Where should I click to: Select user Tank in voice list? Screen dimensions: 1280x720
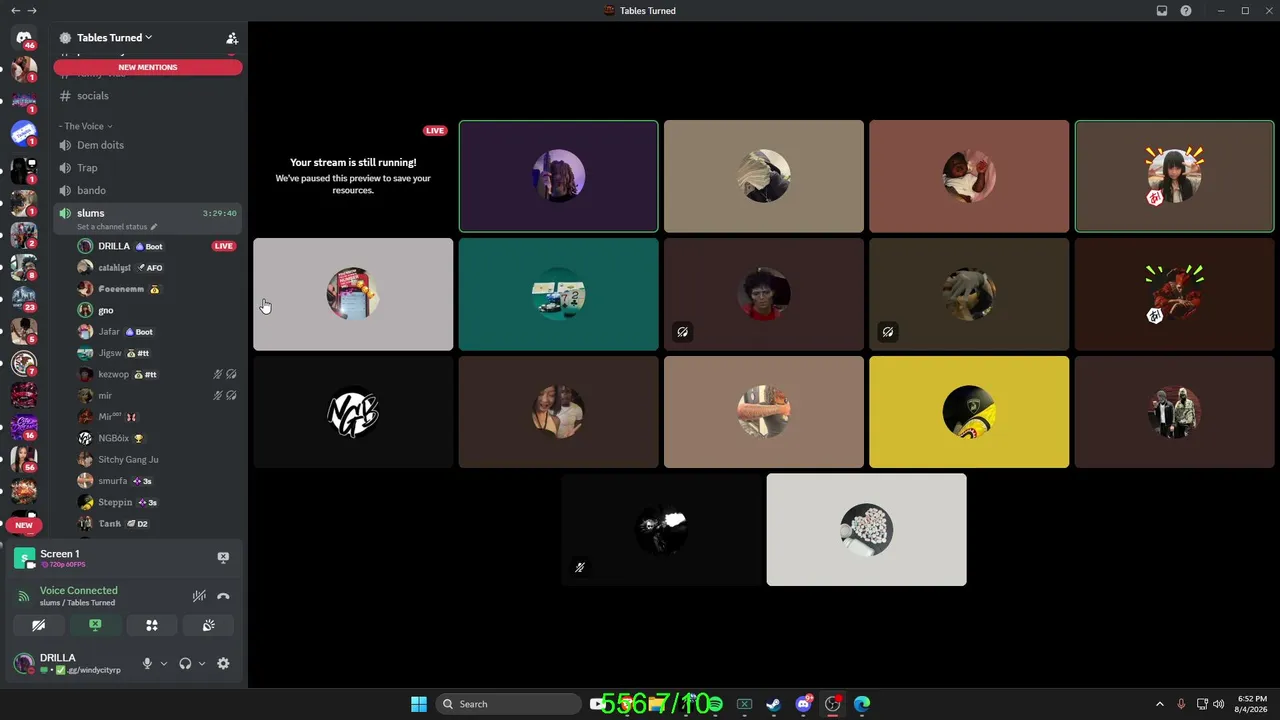point(156,524)
